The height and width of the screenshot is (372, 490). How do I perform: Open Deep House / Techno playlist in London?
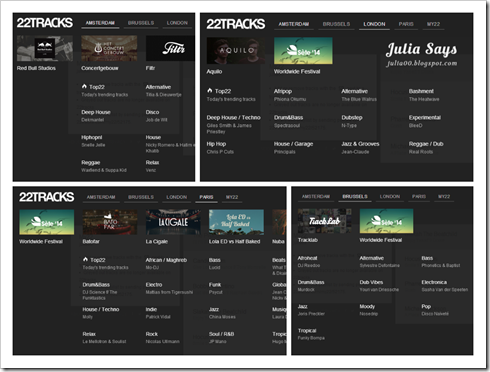(234, 124)
